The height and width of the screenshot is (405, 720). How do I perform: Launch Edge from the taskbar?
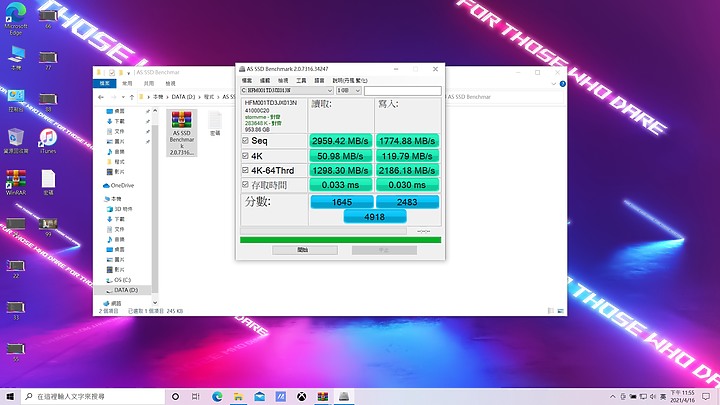click(217, 396)
